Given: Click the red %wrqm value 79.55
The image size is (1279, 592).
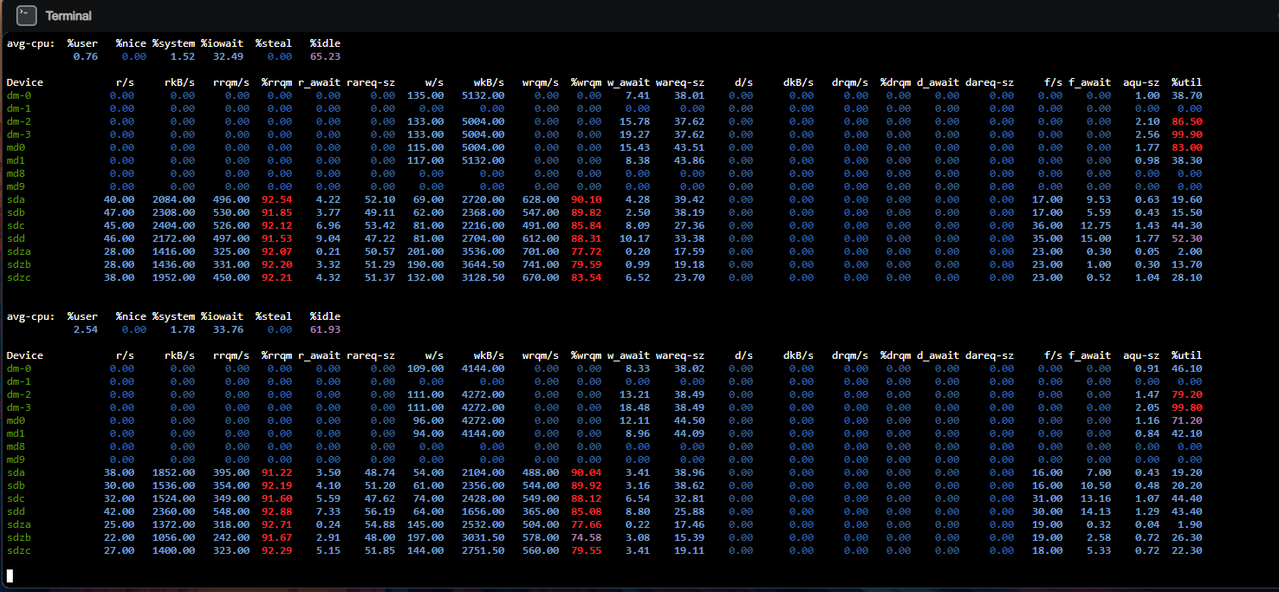Looking at the screenshot, I should (587, 551).
